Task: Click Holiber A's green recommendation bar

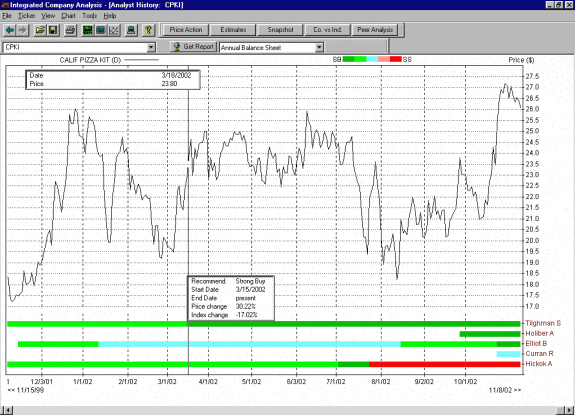Action: 490,334
